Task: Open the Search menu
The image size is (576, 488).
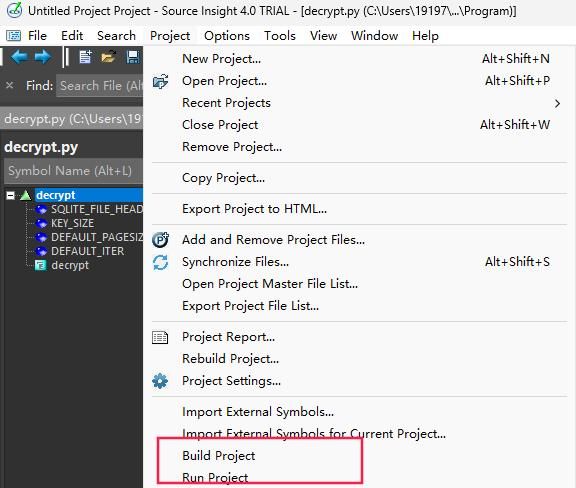Action: (x=116, y=36)
